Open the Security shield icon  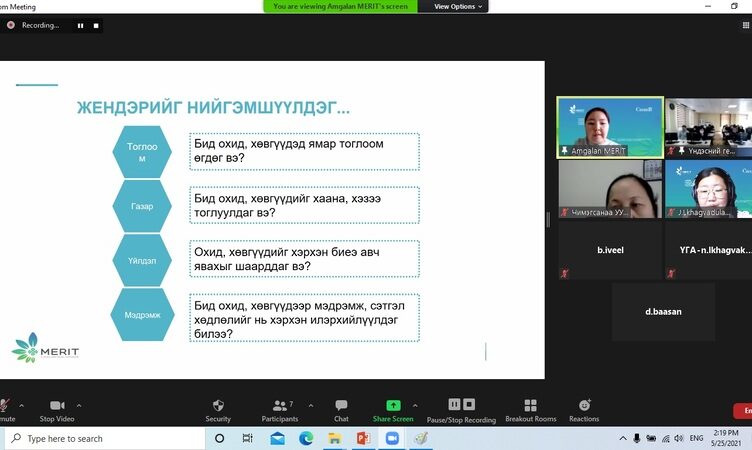(218, 405)
